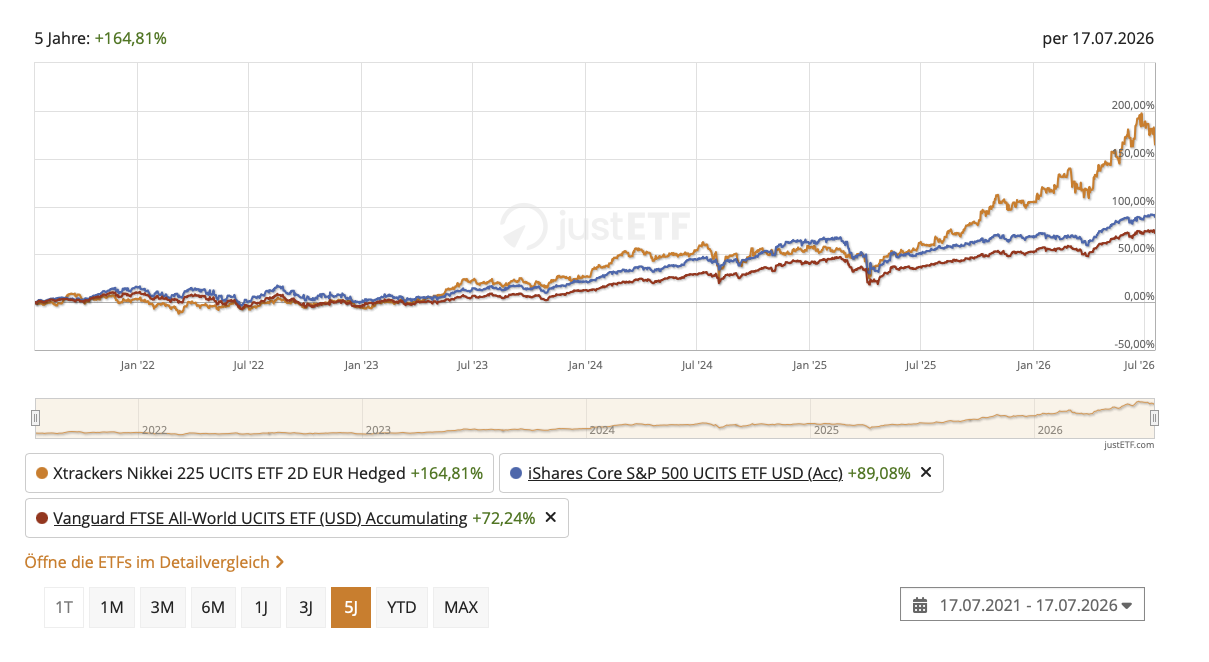Select the 3M time period

tap(163, 607)
